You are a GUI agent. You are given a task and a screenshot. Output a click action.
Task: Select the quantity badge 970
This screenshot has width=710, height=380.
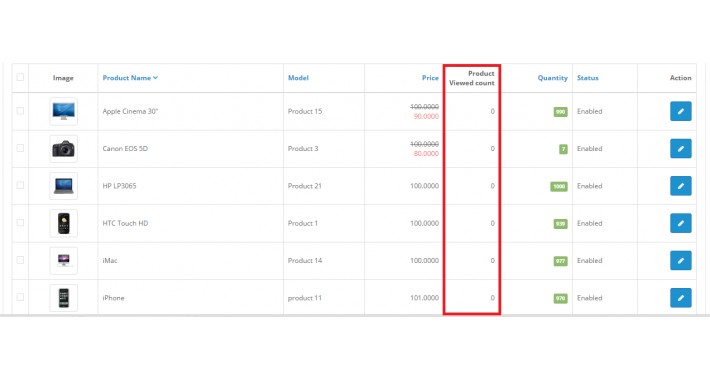point(561,298)
